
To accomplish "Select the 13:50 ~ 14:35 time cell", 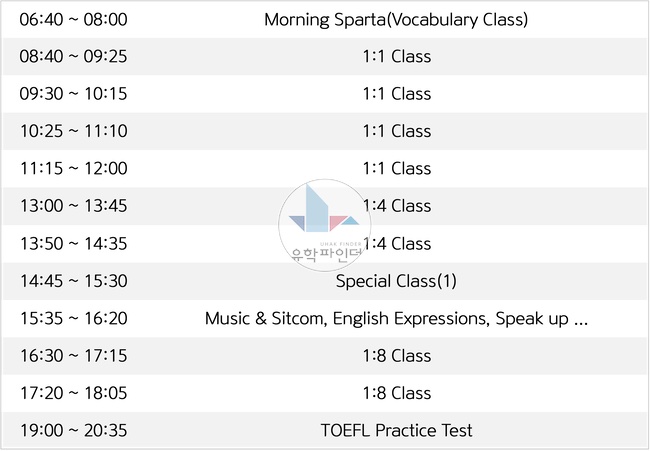I will [x=74, y=244].
